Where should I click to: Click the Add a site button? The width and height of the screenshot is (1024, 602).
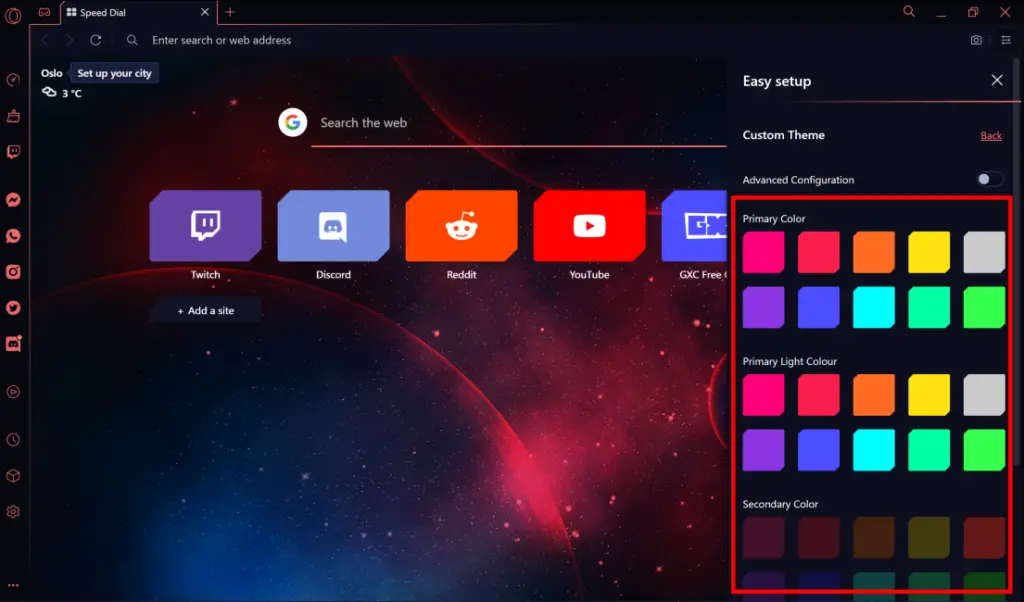click(206, 311)
